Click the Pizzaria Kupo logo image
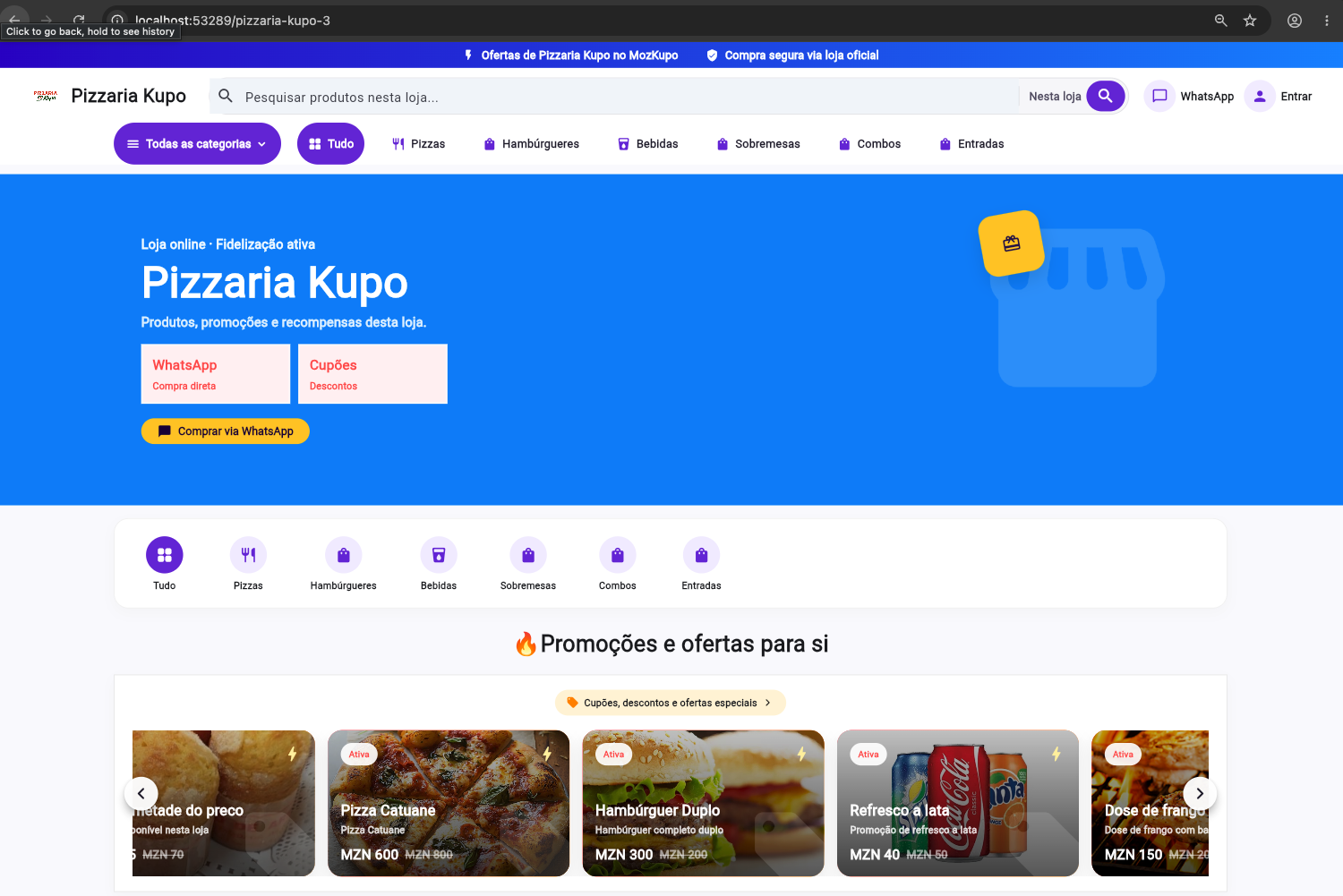 tap(46, 96)
